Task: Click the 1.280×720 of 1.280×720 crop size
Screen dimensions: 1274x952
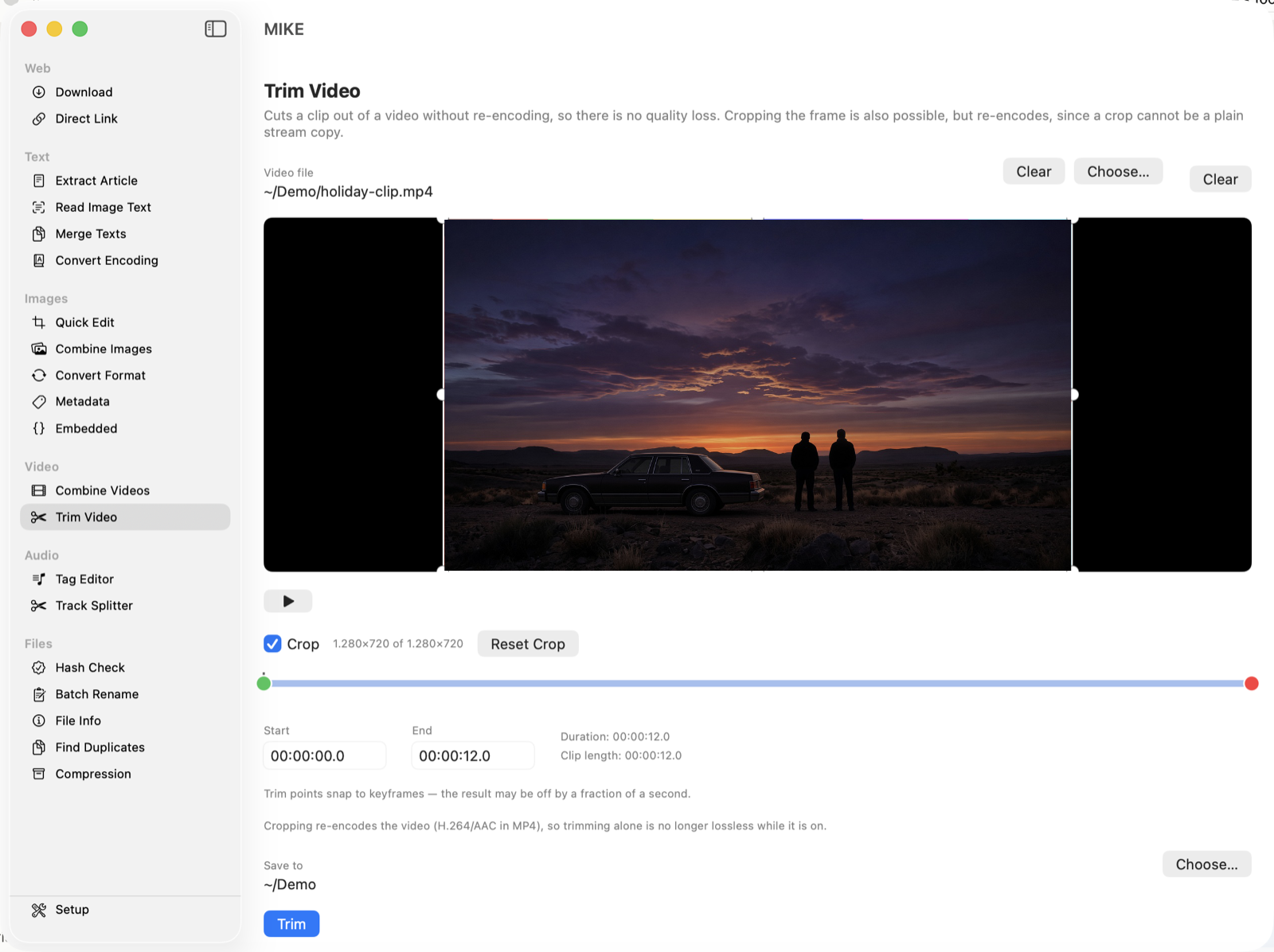Action: coord(398,644)
